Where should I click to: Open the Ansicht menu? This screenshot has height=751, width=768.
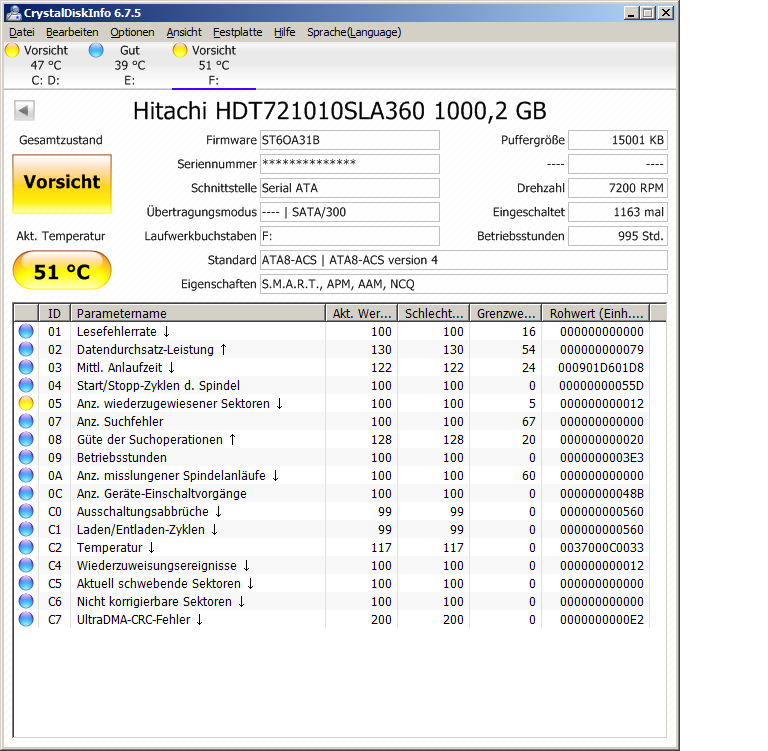click(x=184, y=32)
